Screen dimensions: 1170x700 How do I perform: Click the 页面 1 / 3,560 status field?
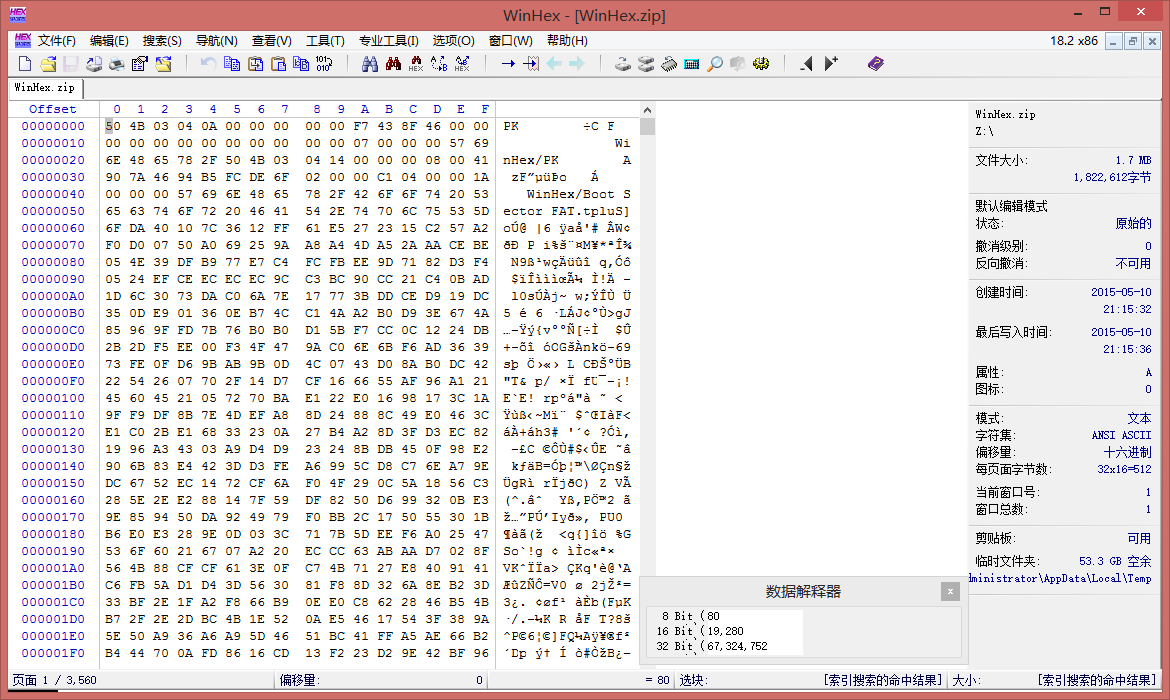pos(140,681)
